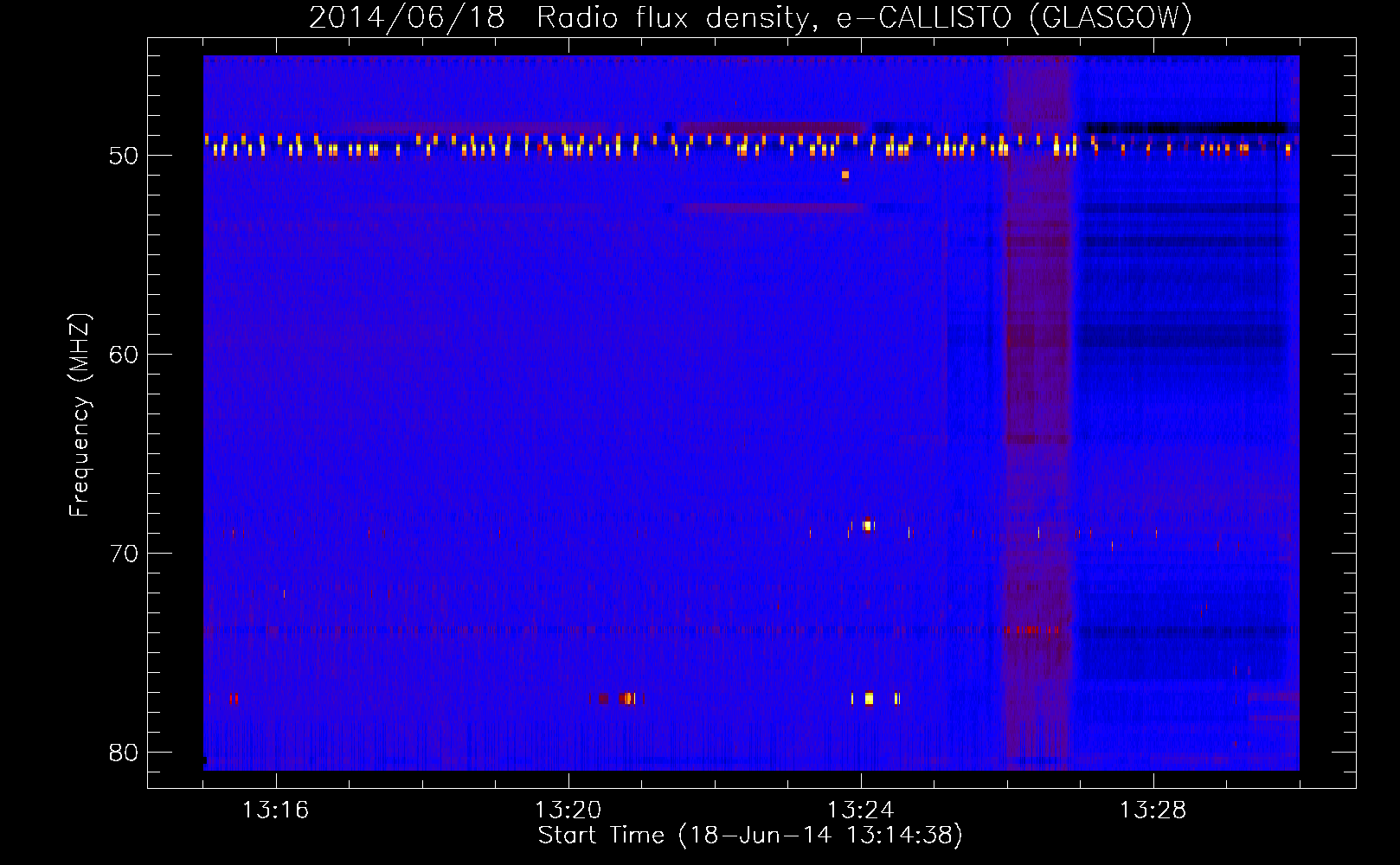
Task: Click the bright burst near 77 MHz at 13:24
Action: [869, 698]
